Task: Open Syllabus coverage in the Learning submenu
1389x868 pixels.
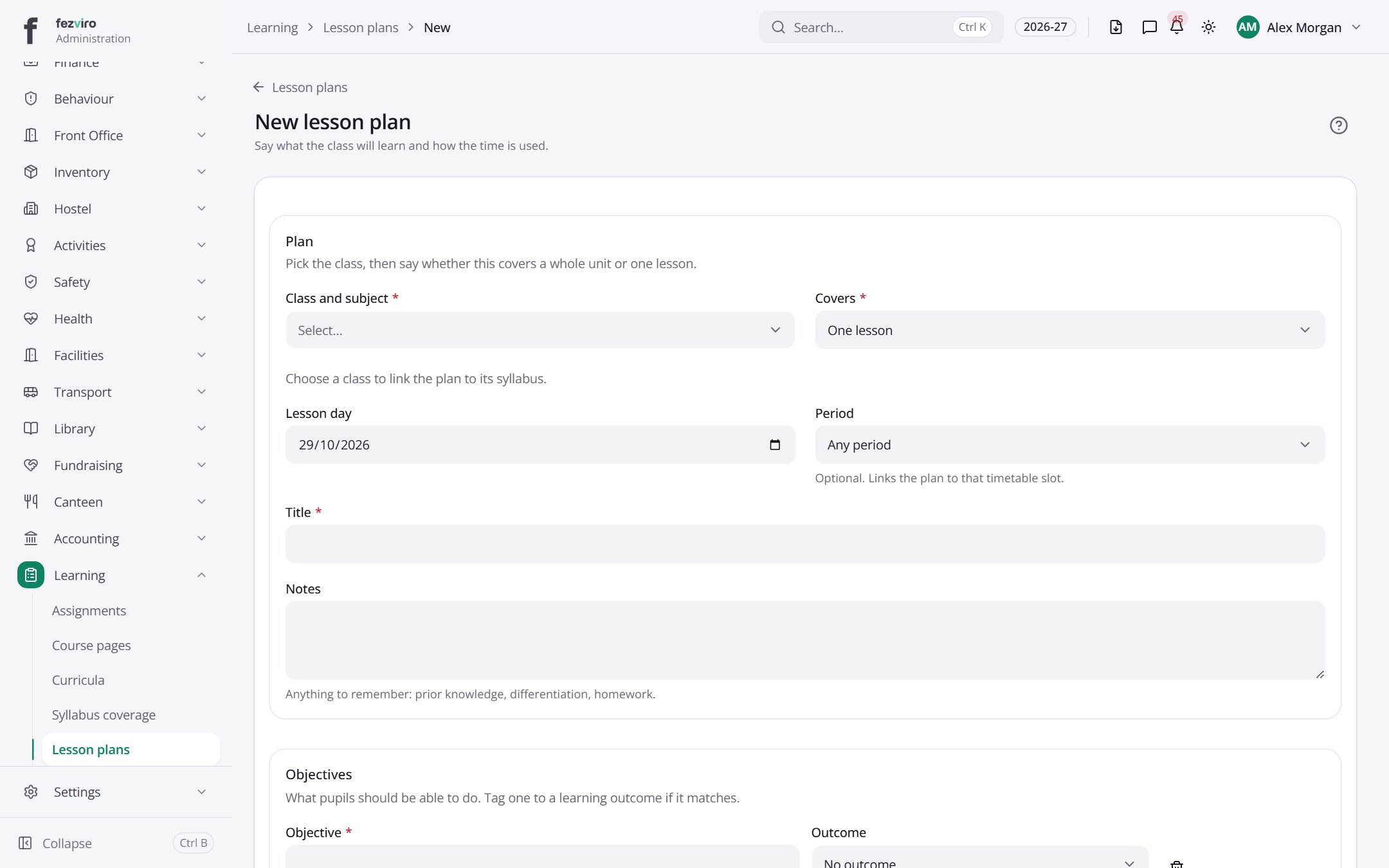Action: pyautogui.click(x=104, y=714)
